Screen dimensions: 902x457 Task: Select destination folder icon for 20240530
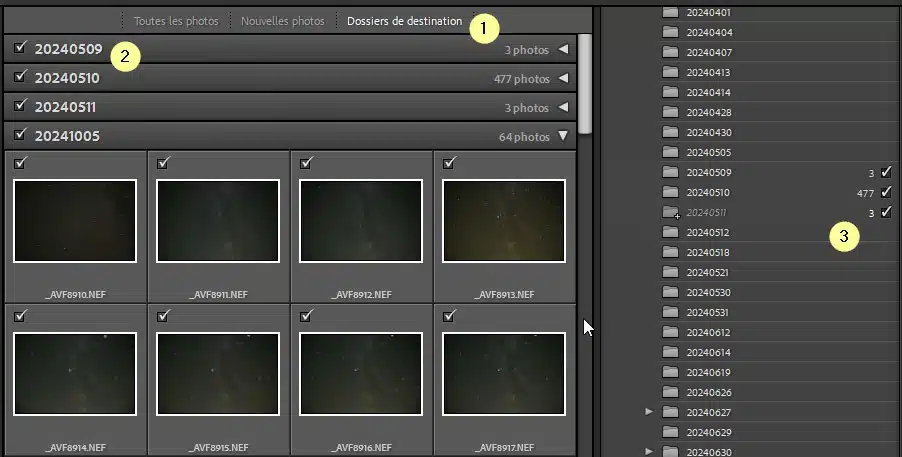click(670, 292)
